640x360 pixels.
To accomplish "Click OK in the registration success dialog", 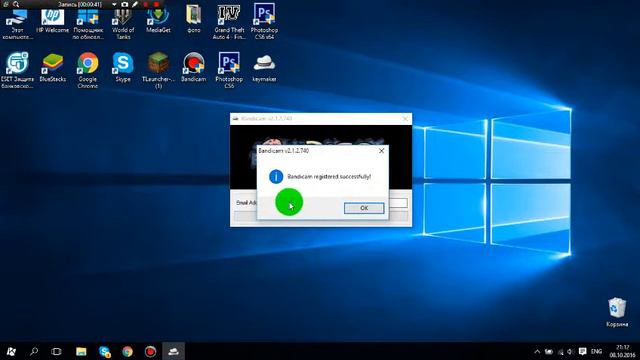I will [364, 208].
